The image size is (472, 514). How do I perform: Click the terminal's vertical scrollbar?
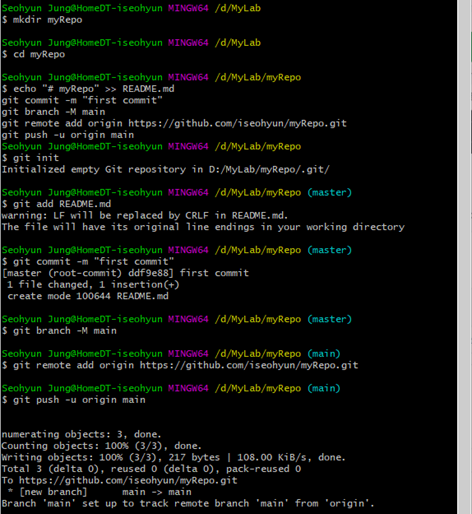pos(465,257)
